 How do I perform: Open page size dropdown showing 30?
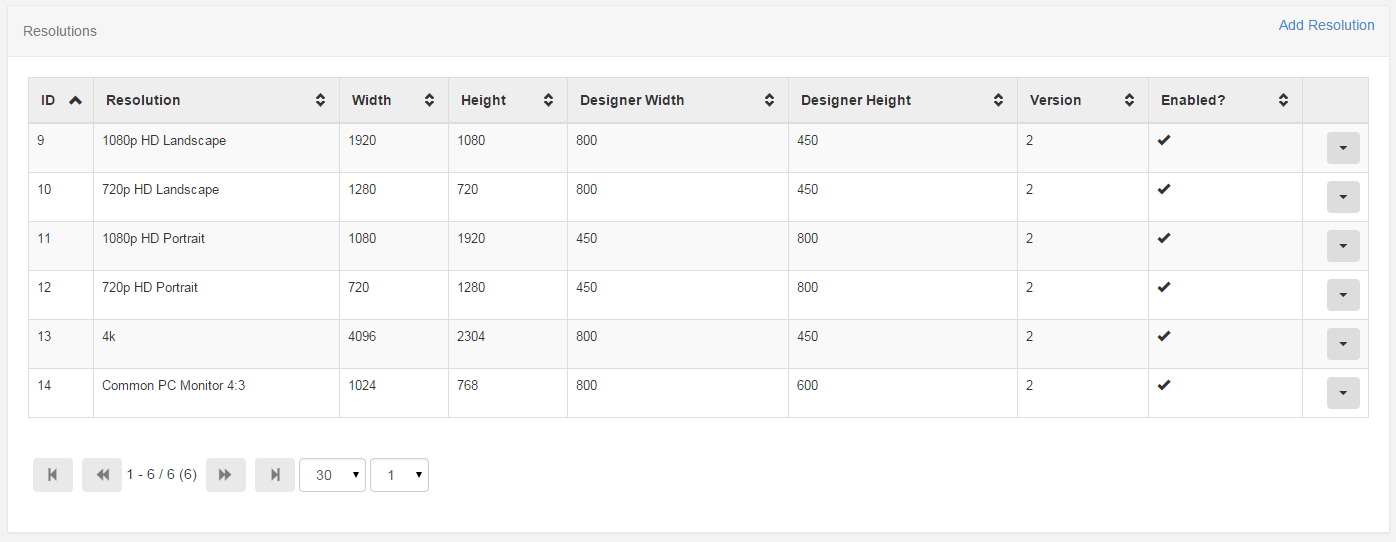point(332,475)
